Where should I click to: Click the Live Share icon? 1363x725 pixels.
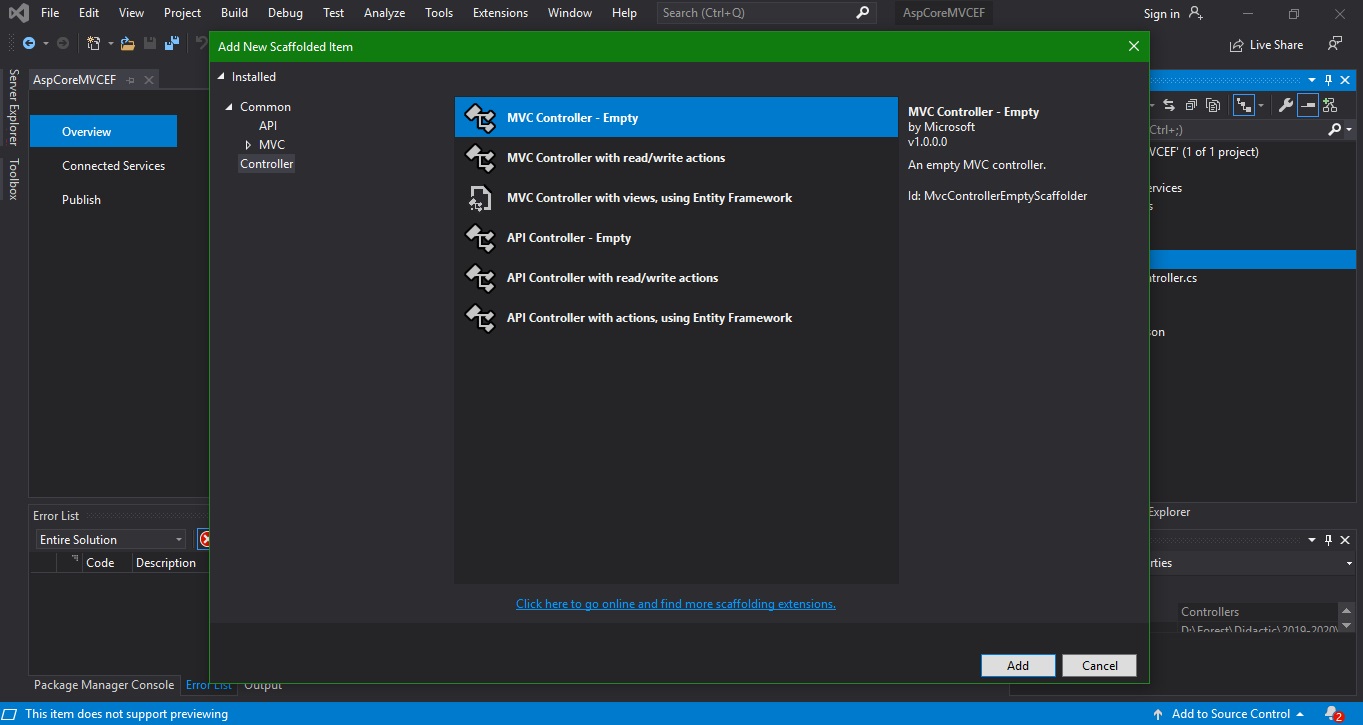pos(1237,45)
